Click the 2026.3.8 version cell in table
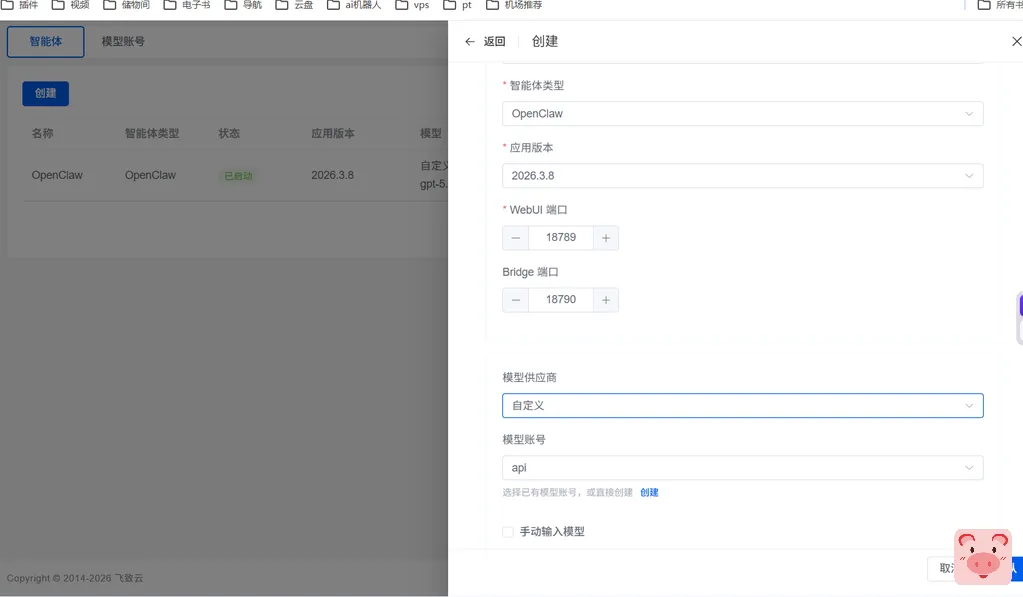The image size is (1023, 597). point(333,176)
